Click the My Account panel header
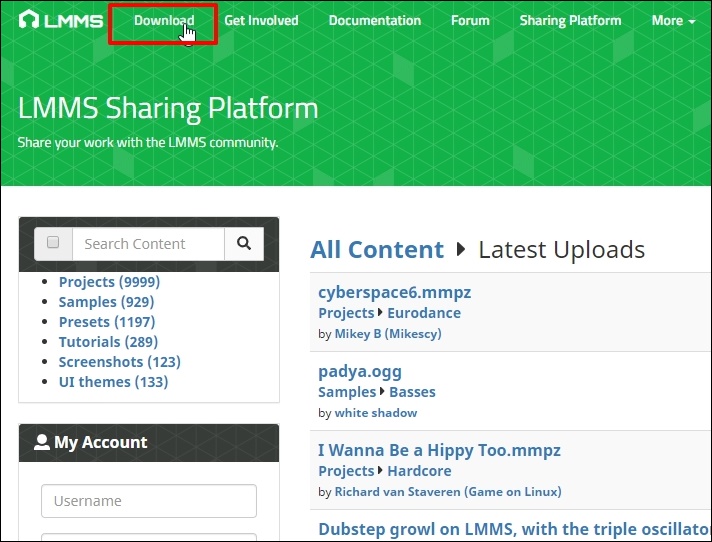 149,443
